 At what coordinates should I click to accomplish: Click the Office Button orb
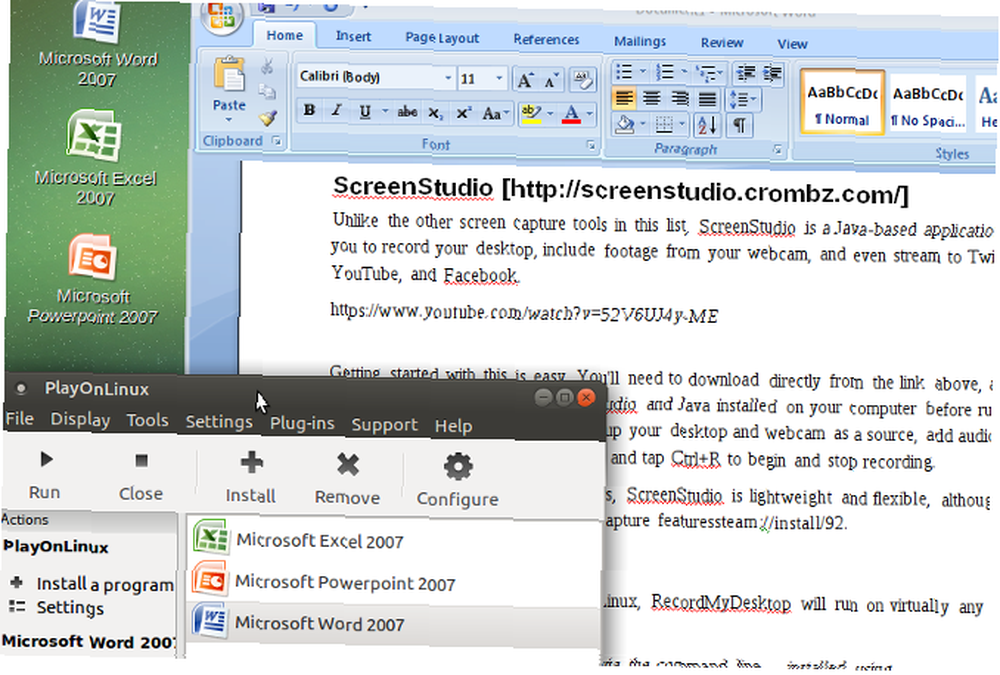pos(223,15)
